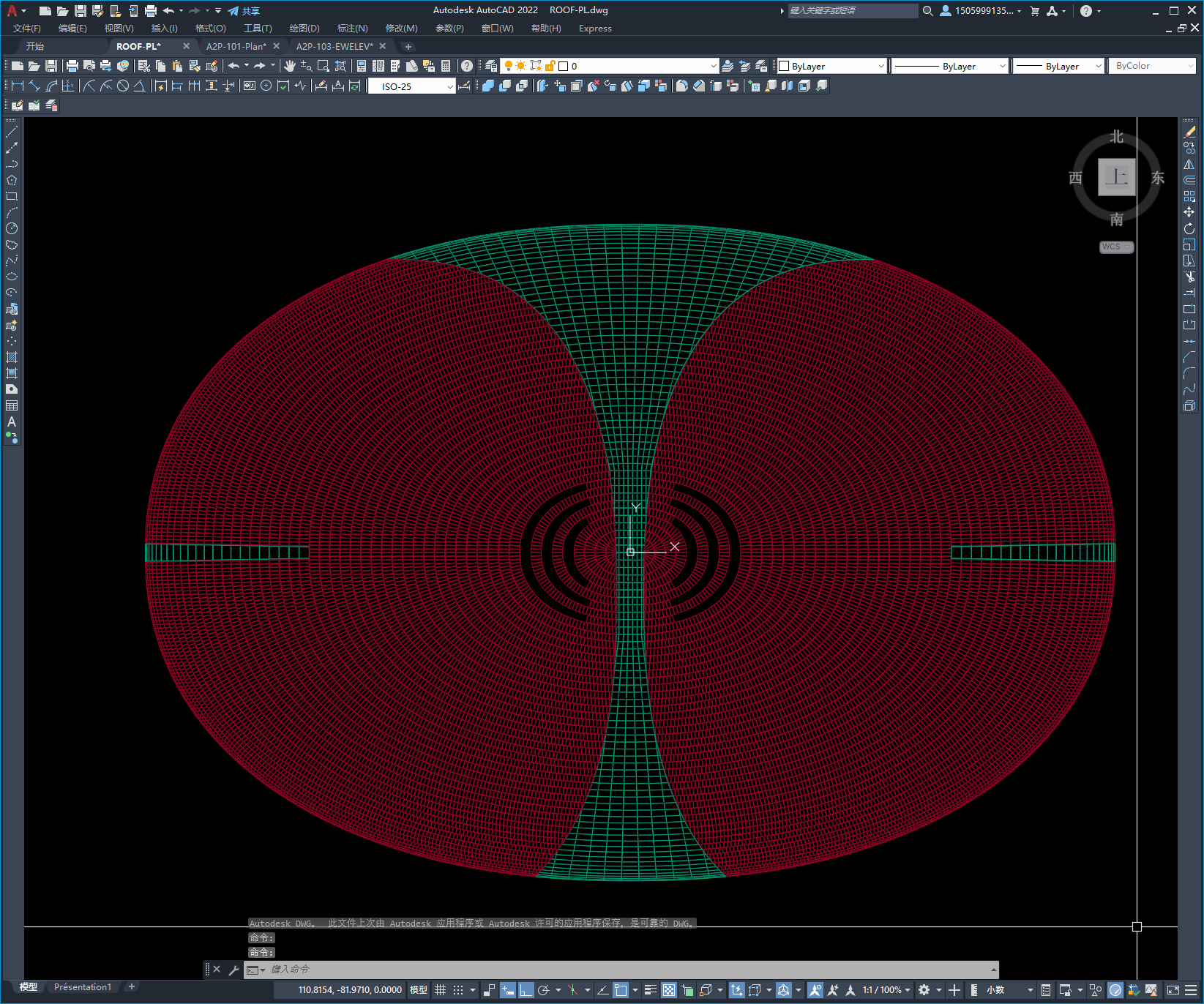The width and height of the screenshot is (1204, 1004).
Task: Open the plot (printer) icon in toolbar
Action: (x=72, y=66)
